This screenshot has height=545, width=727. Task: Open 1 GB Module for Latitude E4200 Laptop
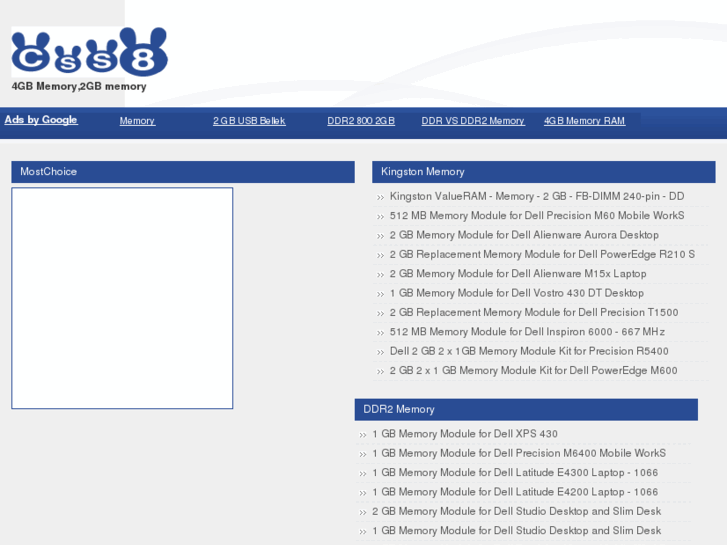pyautogui.click(x=515, y=492)
